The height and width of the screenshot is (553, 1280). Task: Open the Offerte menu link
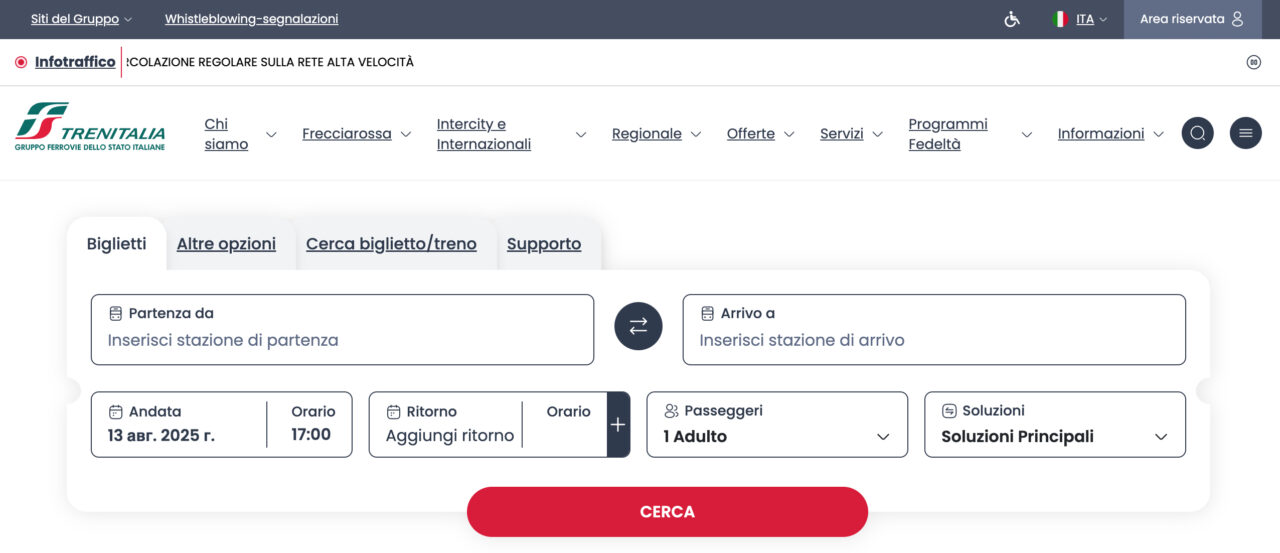click(751, 134)
